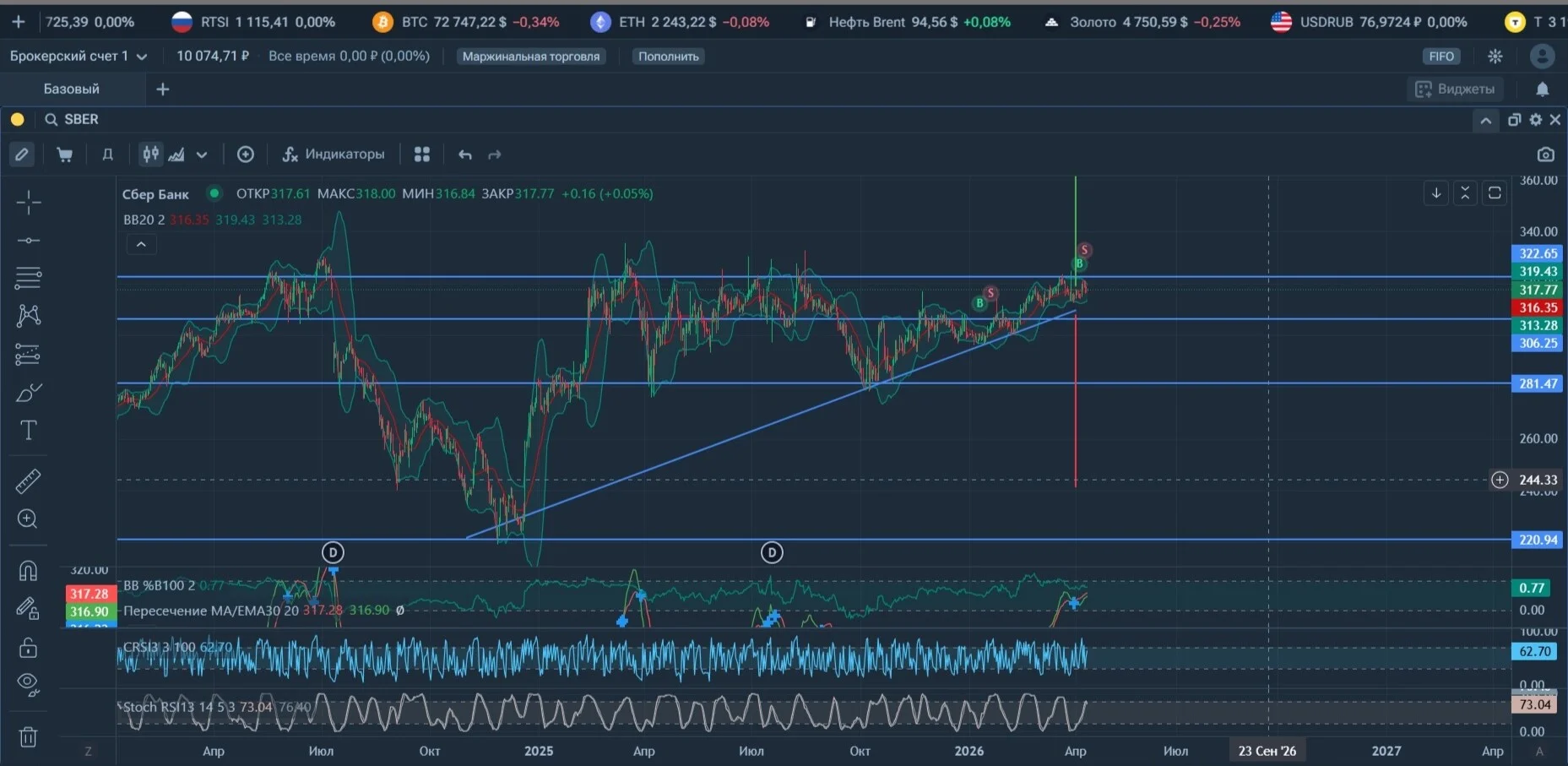
Task: Click the Пополнить deposit button
Action: point(669,57)
